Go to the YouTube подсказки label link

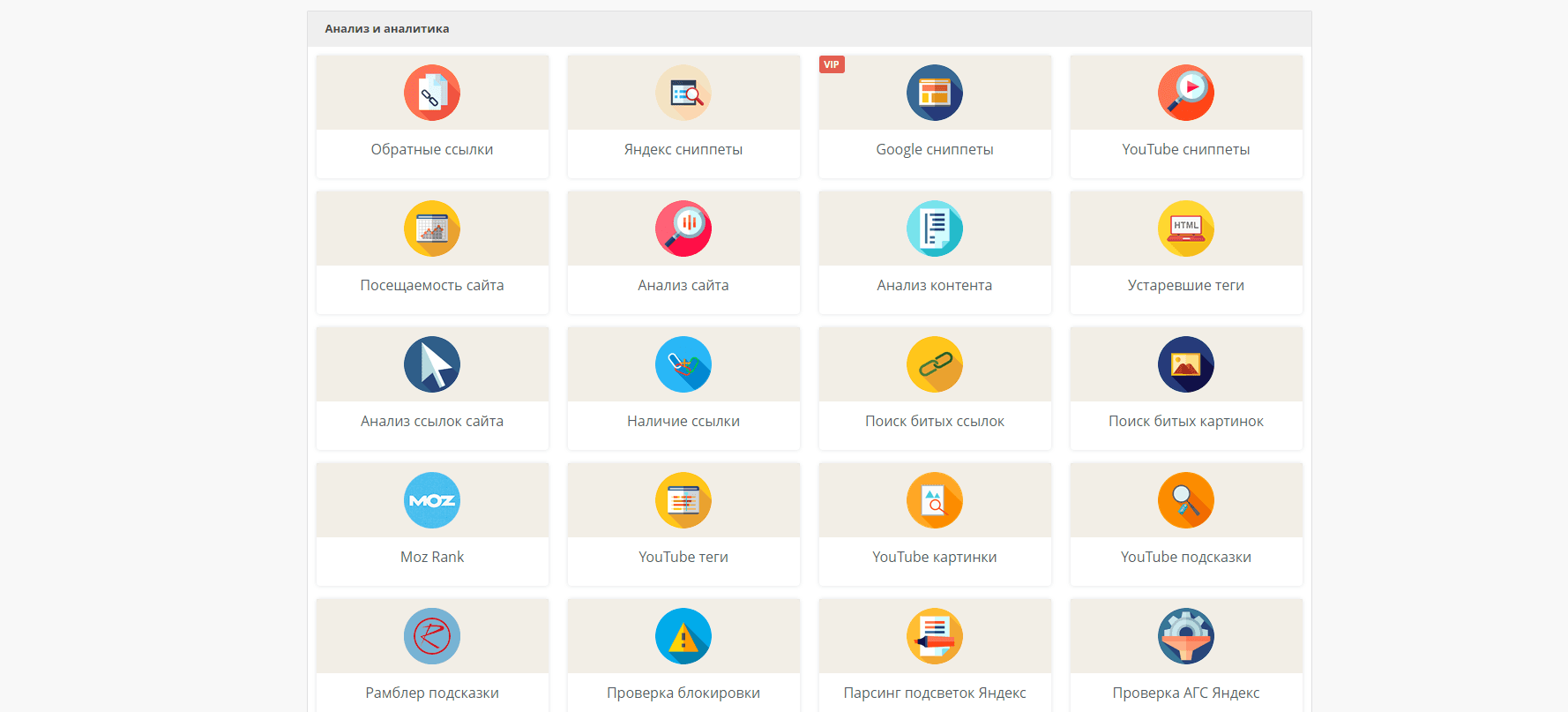[1186, 558]
